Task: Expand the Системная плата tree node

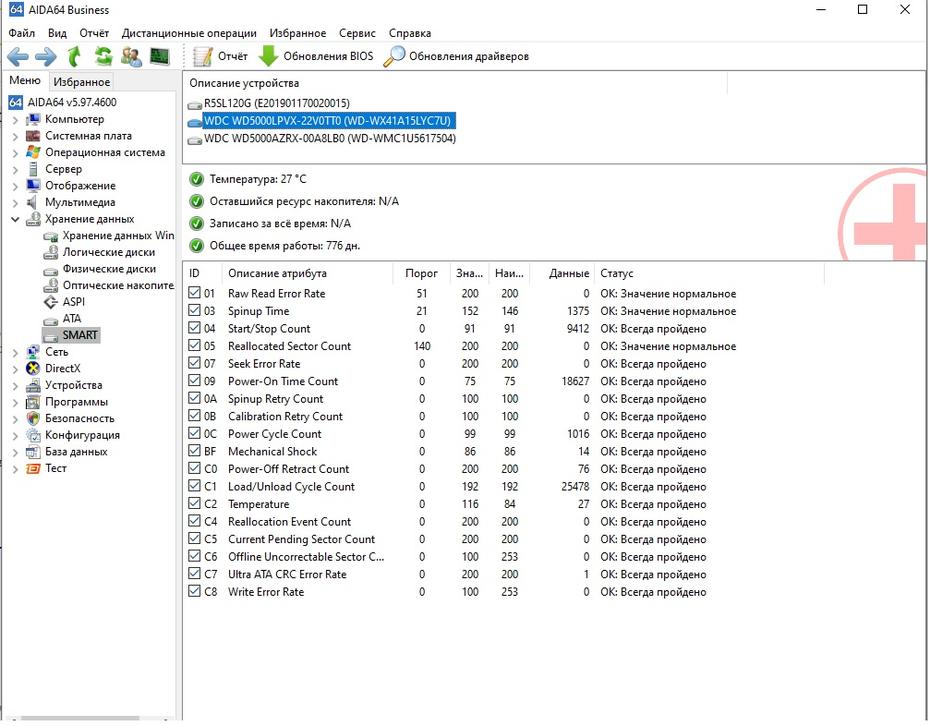Action: 15,136
